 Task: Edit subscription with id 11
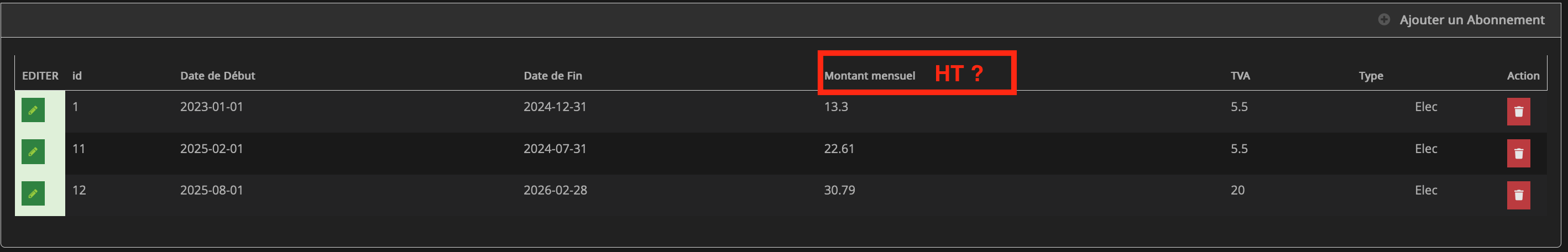coord(33,151)
